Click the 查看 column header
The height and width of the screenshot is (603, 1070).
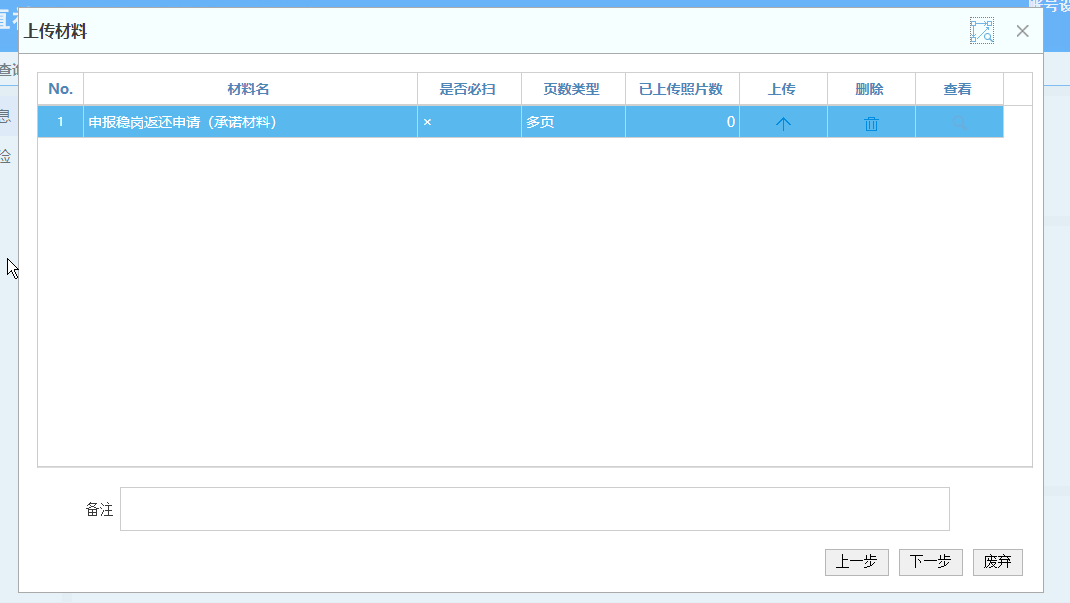(958, 89)
